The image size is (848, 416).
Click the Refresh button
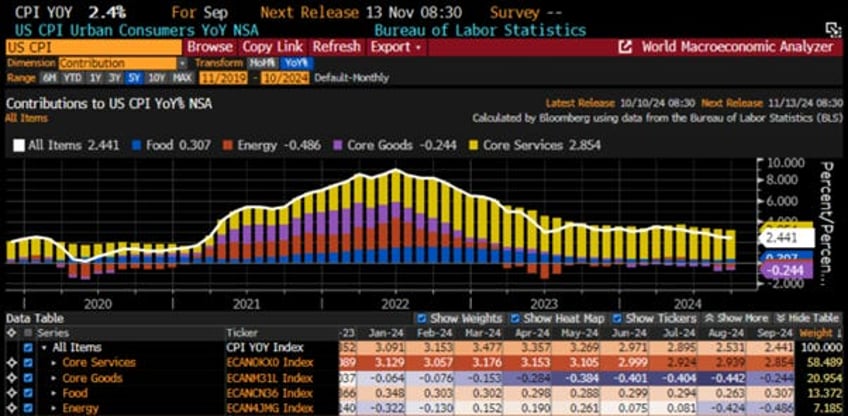[x=336, y=47]
